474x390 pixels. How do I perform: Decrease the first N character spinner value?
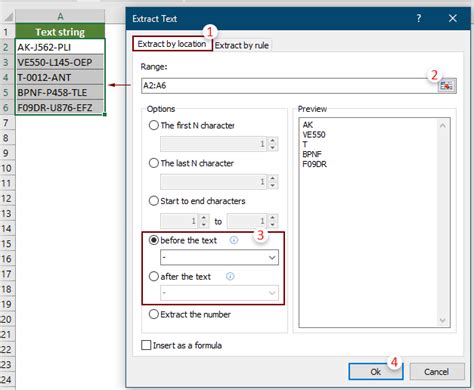(273, 147)
